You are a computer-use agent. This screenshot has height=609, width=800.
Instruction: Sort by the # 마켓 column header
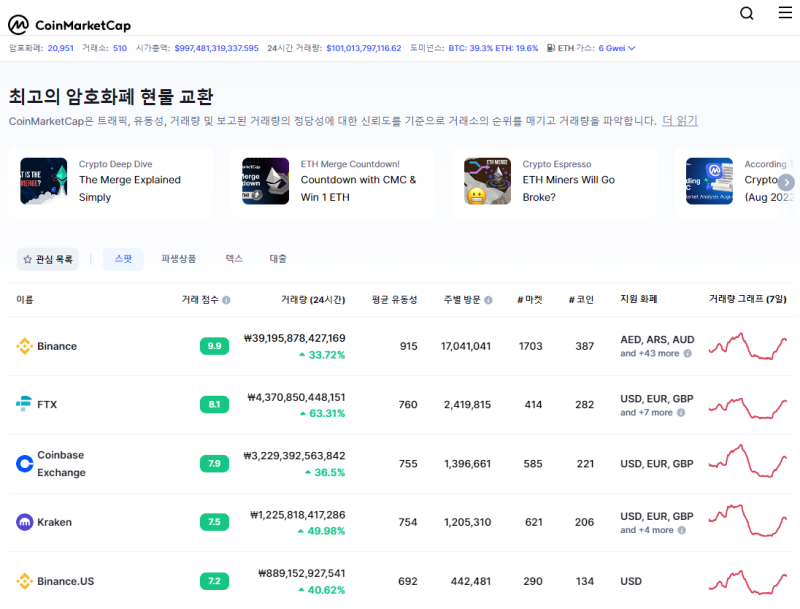click(x=530, y=299)
